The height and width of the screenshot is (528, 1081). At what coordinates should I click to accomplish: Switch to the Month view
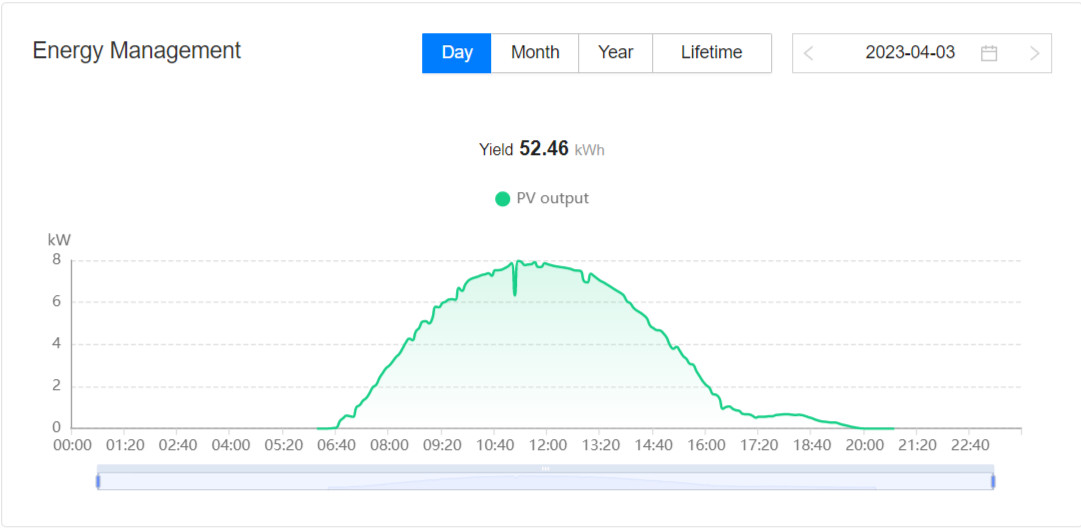tap(535, 53)
